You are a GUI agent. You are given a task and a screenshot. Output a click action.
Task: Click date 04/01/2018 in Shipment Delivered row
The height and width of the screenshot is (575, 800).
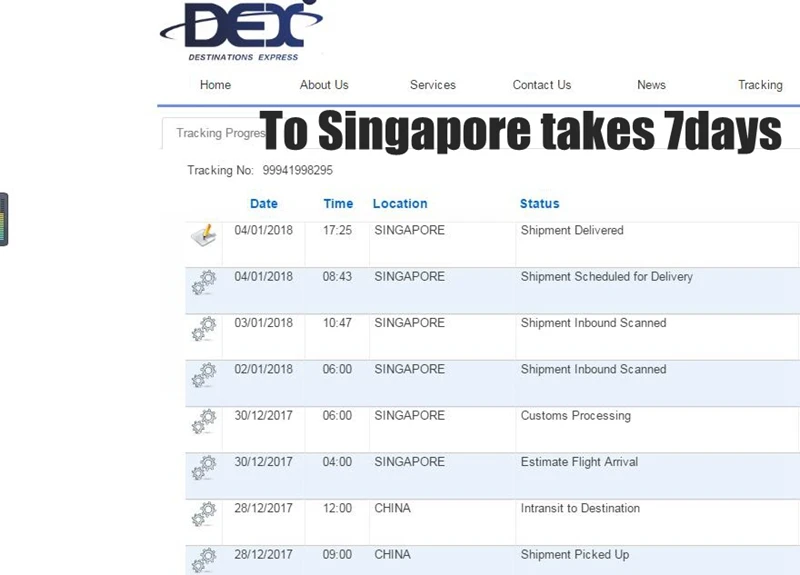[x=264, y=231]
